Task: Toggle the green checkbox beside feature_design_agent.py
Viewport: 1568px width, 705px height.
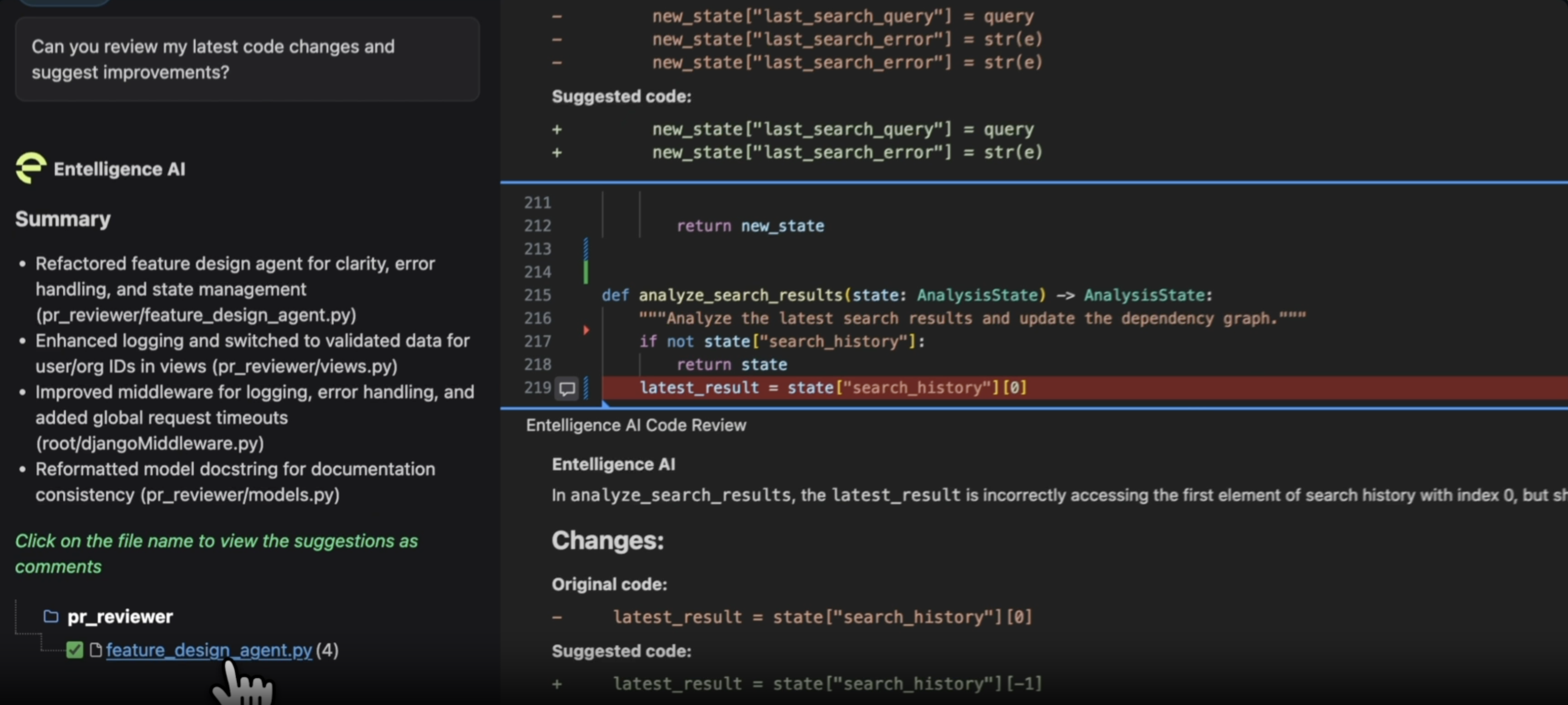Action: (75, 650)
